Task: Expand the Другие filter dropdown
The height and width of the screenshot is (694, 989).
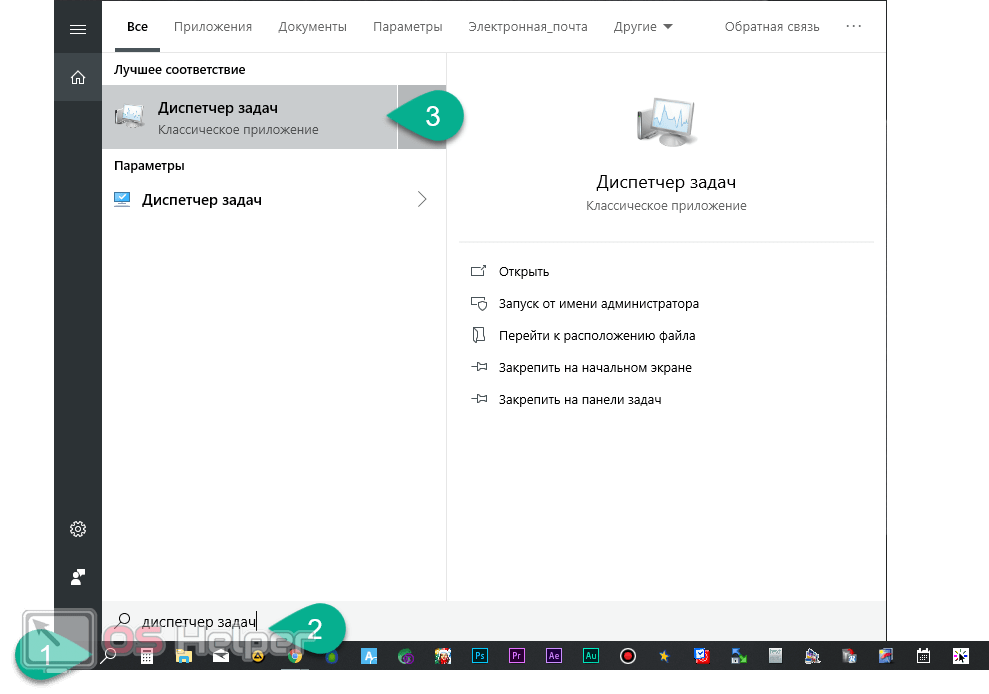Action: 643,27
